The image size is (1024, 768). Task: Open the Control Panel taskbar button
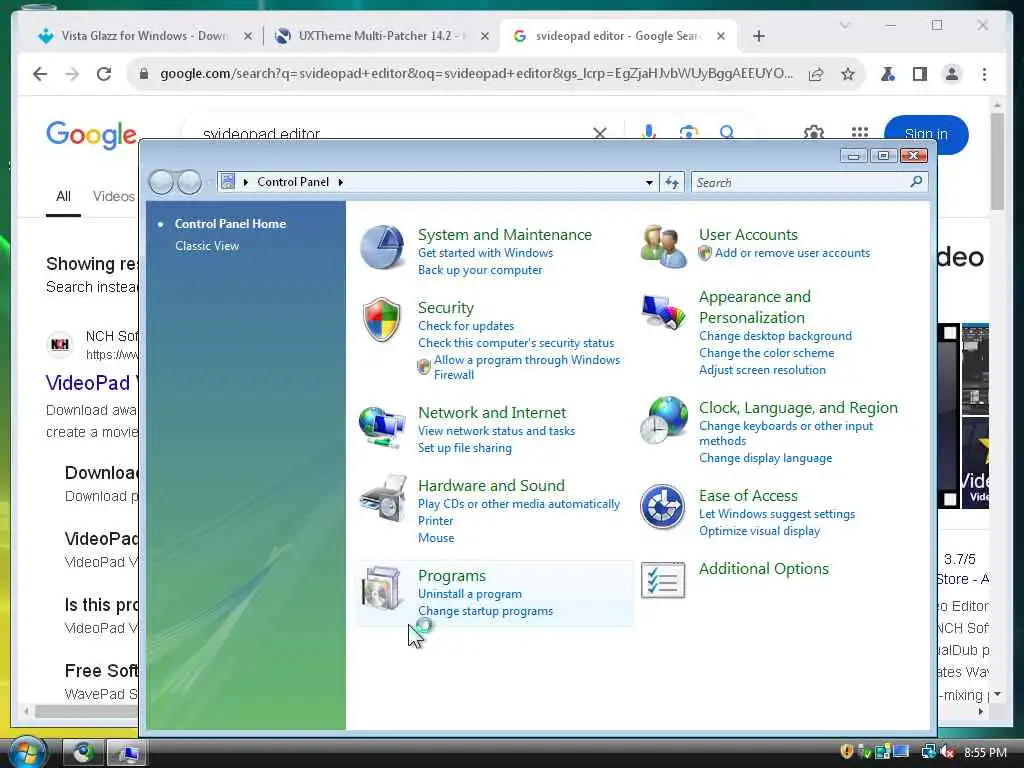coord(127,753)
